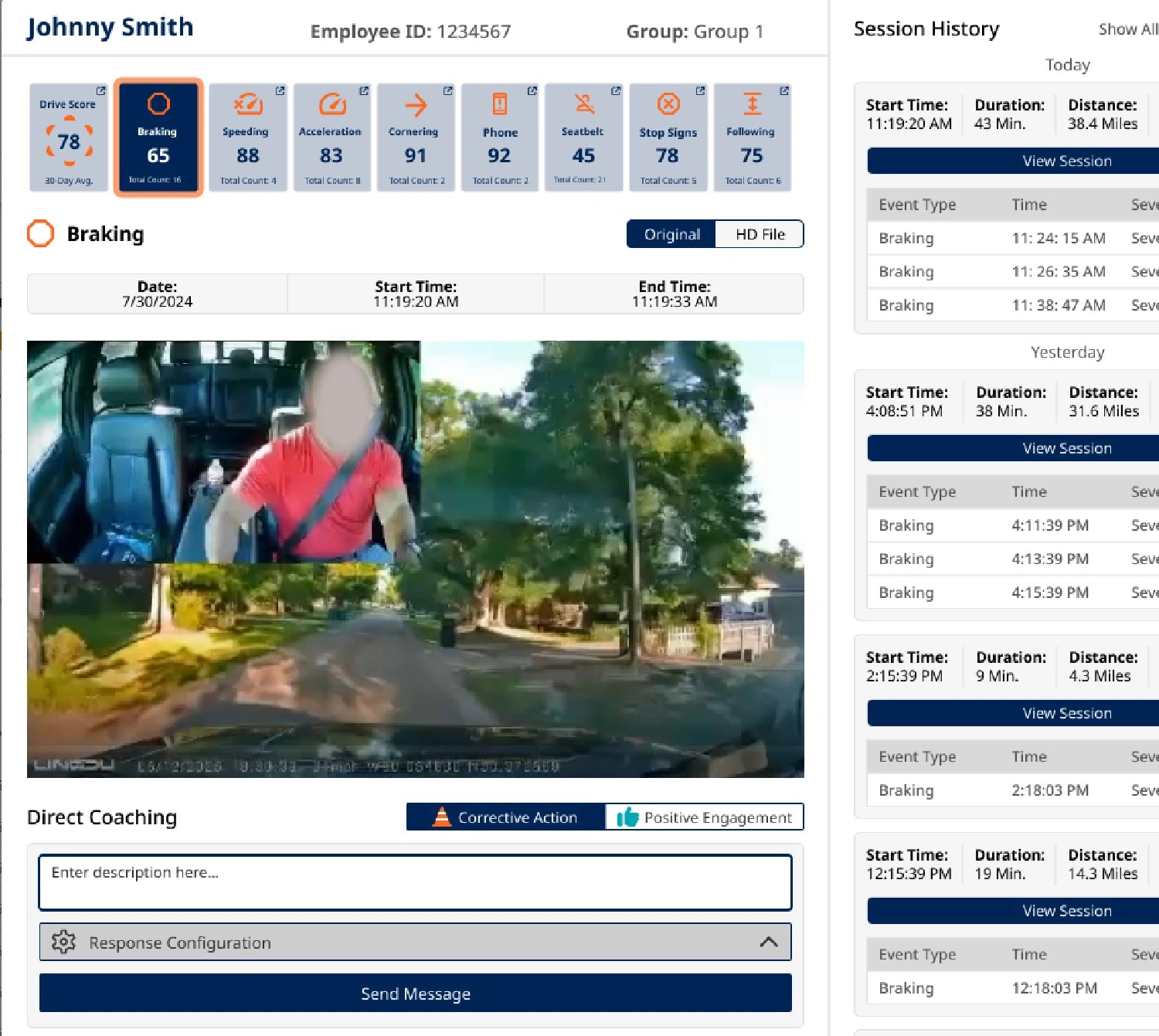Select the Speeding score card
The width and height of the screenshot is (1159, 1036).
coord(248,137)
